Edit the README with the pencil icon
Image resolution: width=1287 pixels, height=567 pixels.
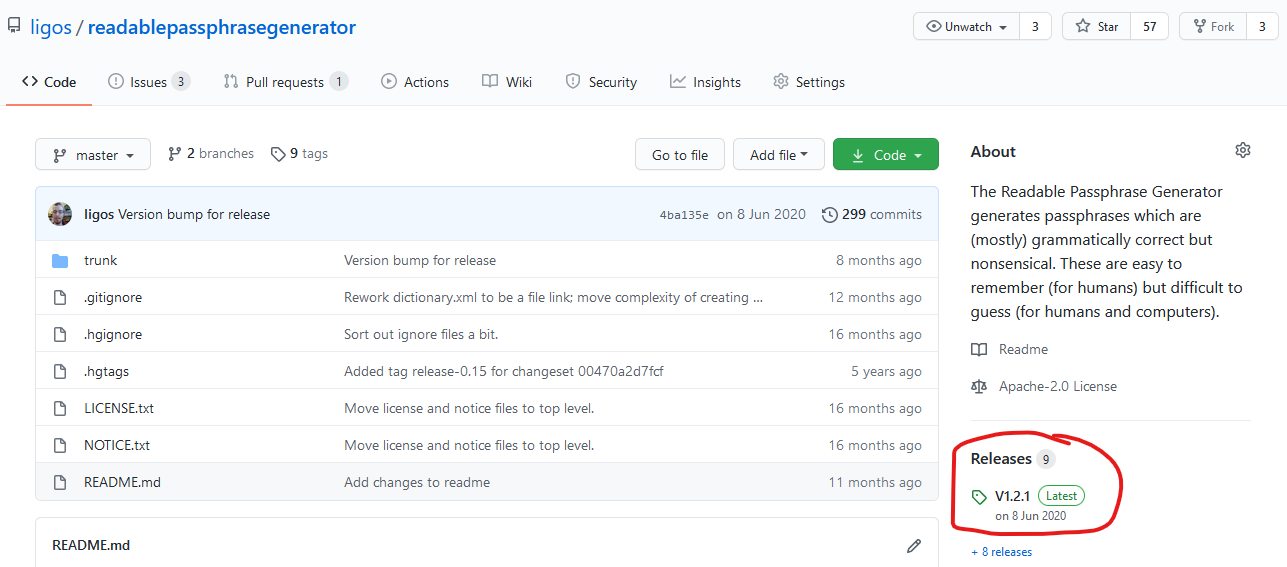pos(913,546)
